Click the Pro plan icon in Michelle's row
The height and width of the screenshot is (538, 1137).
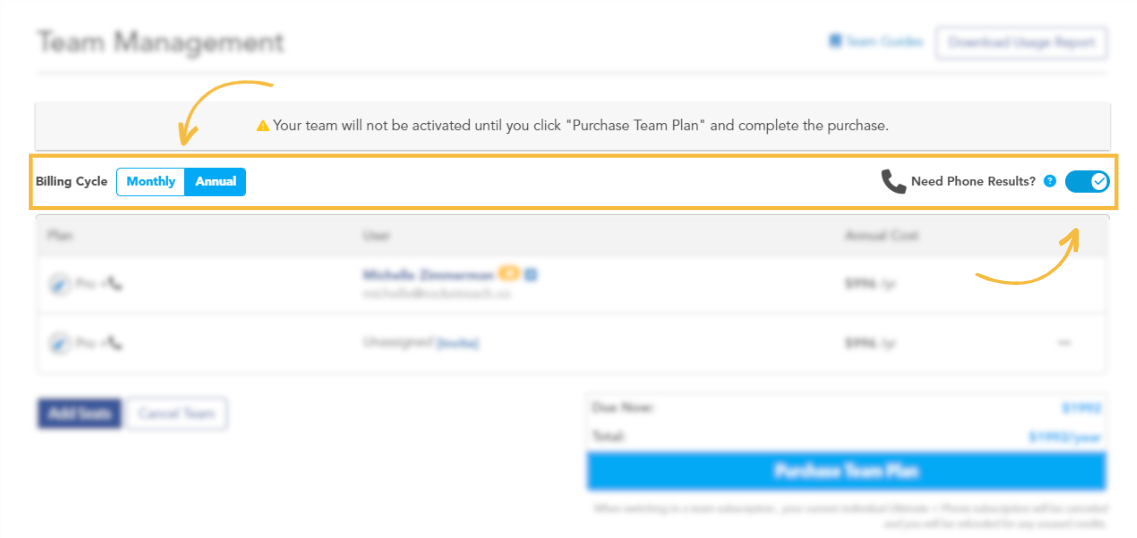58,284
